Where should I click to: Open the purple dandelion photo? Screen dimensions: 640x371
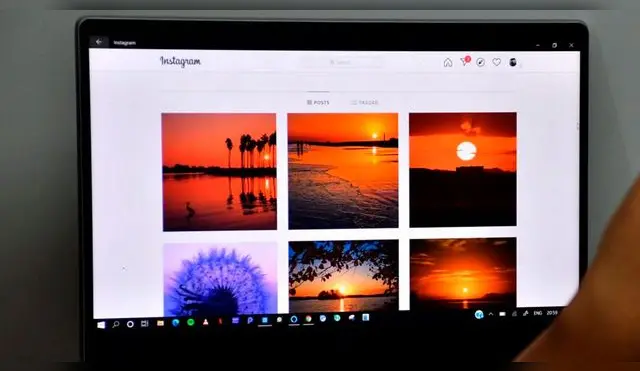tap(220, 279)
